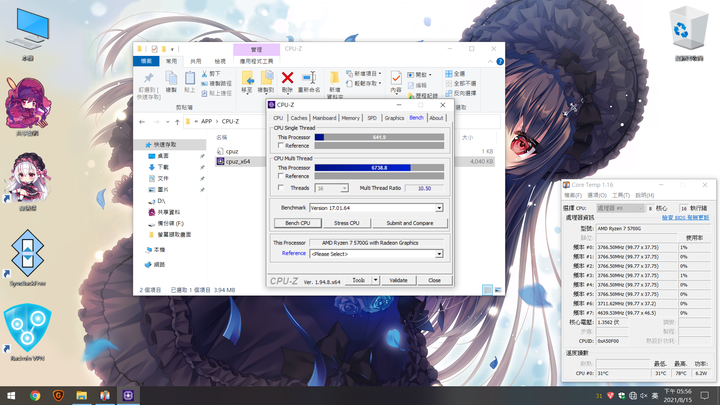Click the Rename (重新命名) icon in ribbon

[x=309, y=78]
